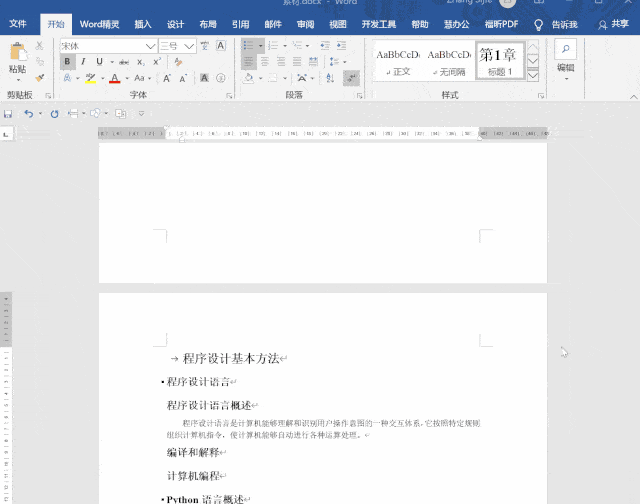The image size is (640, 504).
Task: Toggle superscript formatting
Action: tap(157, 62)
